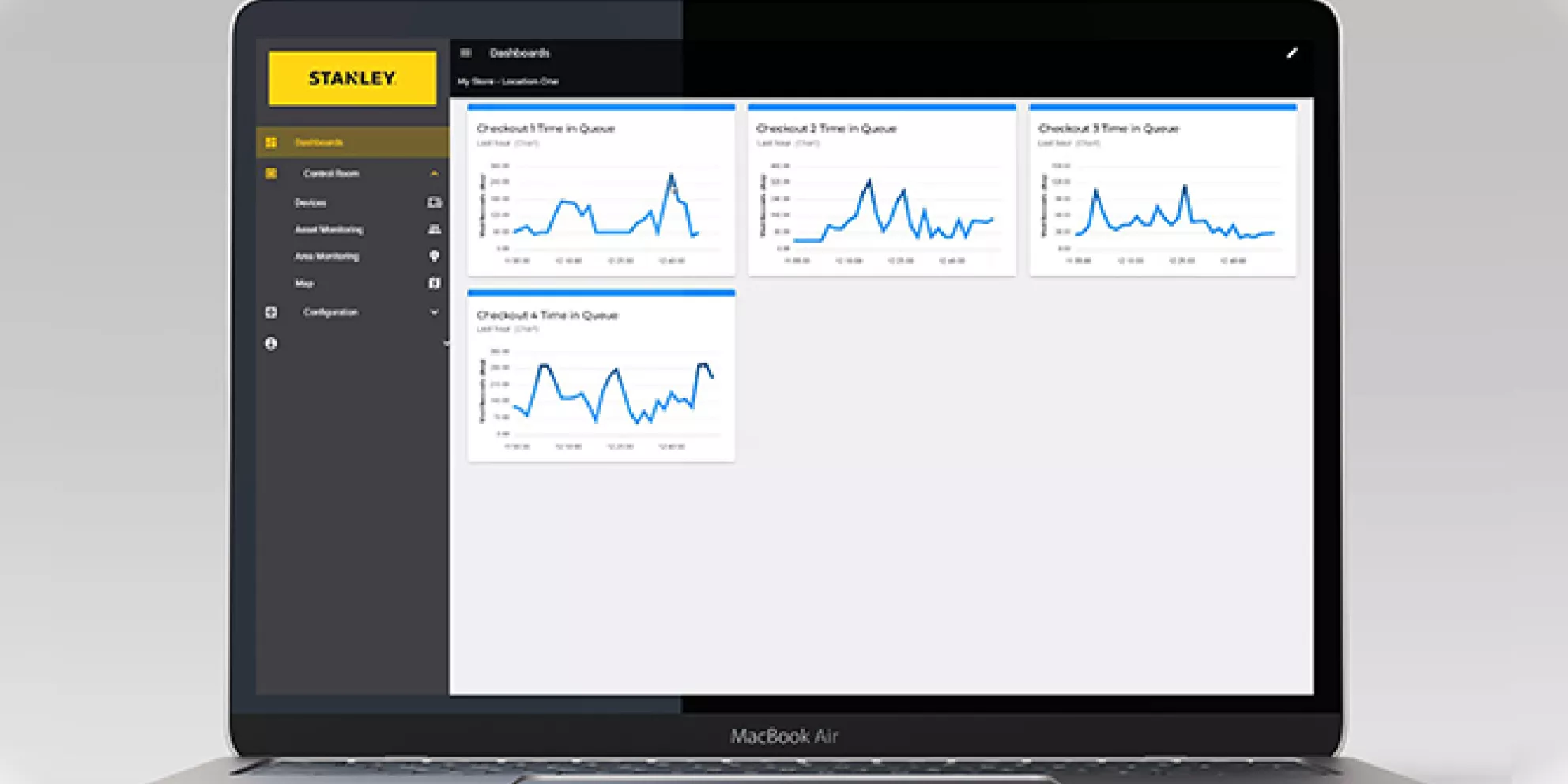This screenshot has height=784, width=1568.
Task: Click the Checkout 2 line chart
Action: coord(882,212)
